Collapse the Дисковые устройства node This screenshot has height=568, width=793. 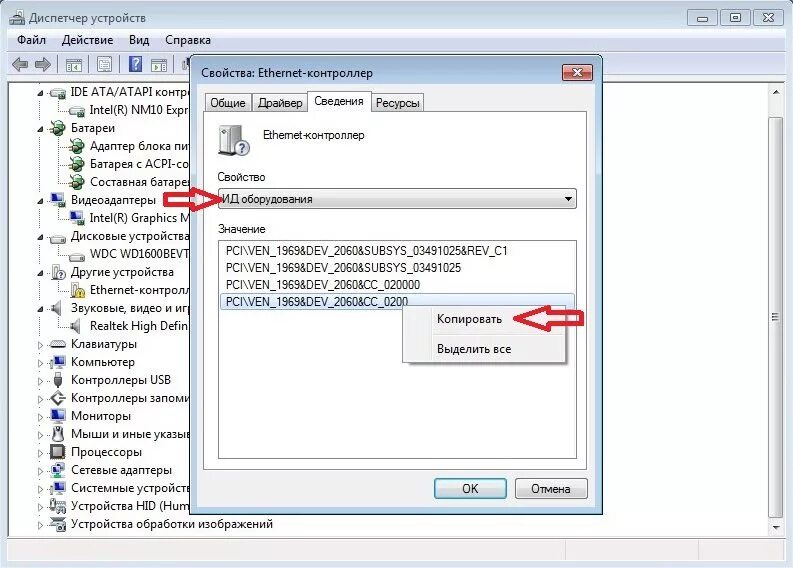[40, 237]
